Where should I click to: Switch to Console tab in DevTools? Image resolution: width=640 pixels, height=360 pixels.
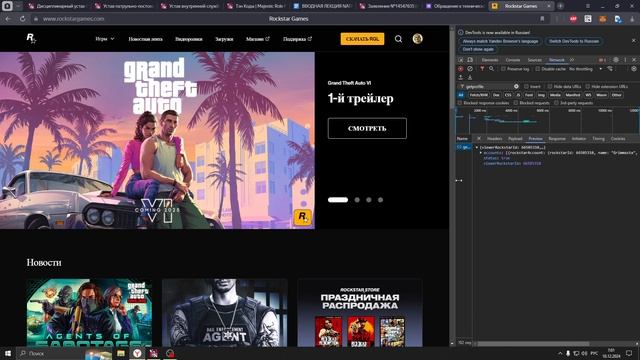(513, 60)
